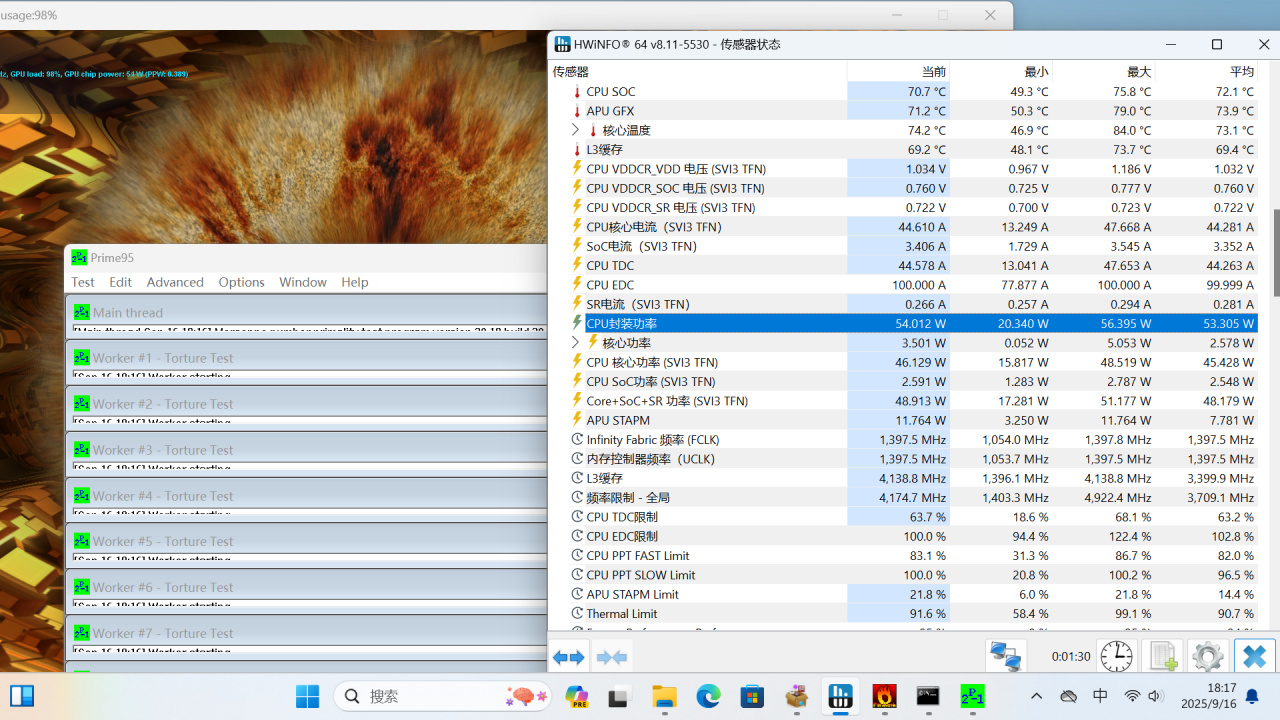Click the thermometer icon beside APU GFX

(x=577, y=111)
